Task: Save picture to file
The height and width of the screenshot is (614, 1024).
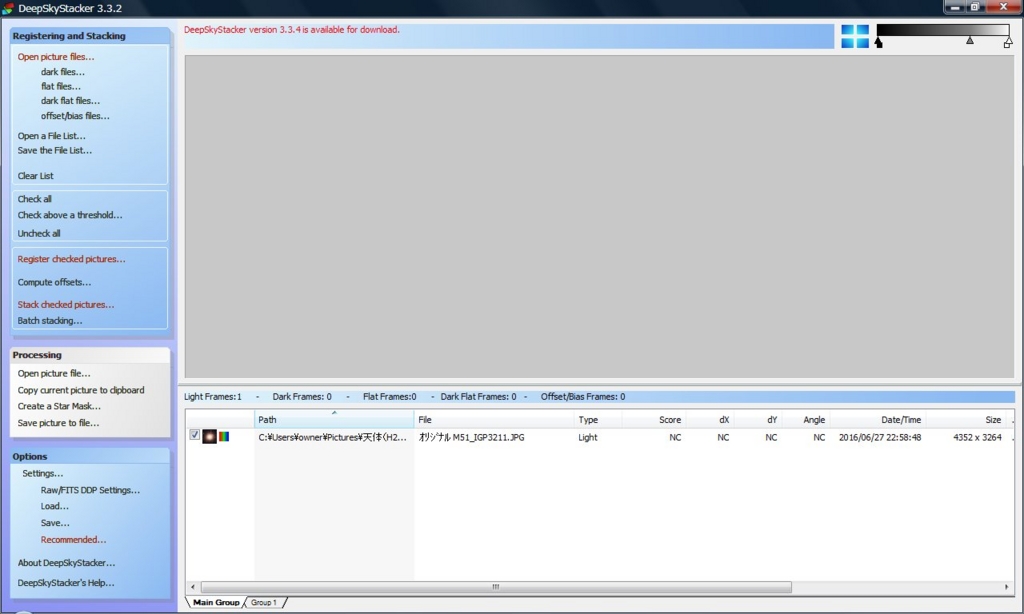Action: (59, 423)
